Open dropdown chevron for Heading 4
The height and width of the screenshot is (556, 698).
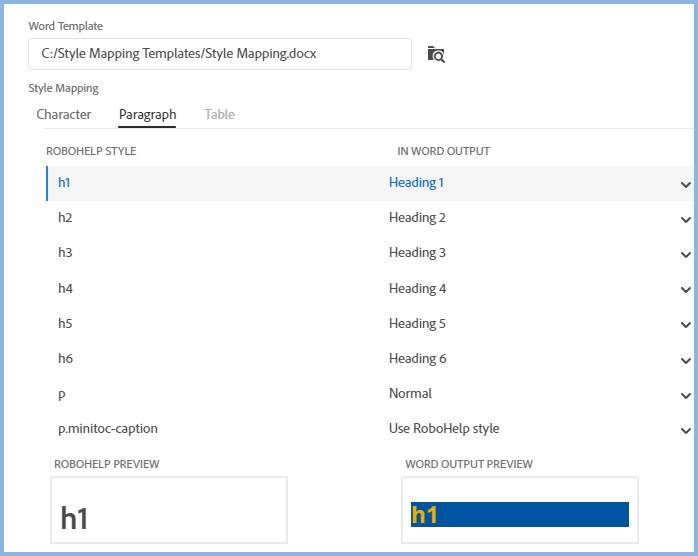click(685, 290)
